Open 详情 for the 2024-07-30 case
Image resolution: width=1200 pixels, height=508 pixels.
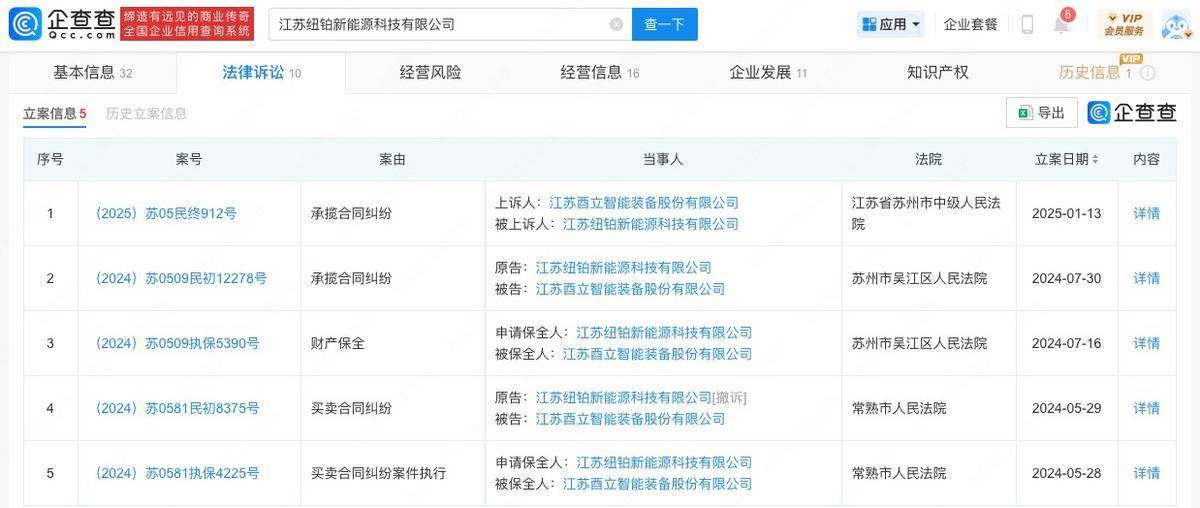(1146, 278)
